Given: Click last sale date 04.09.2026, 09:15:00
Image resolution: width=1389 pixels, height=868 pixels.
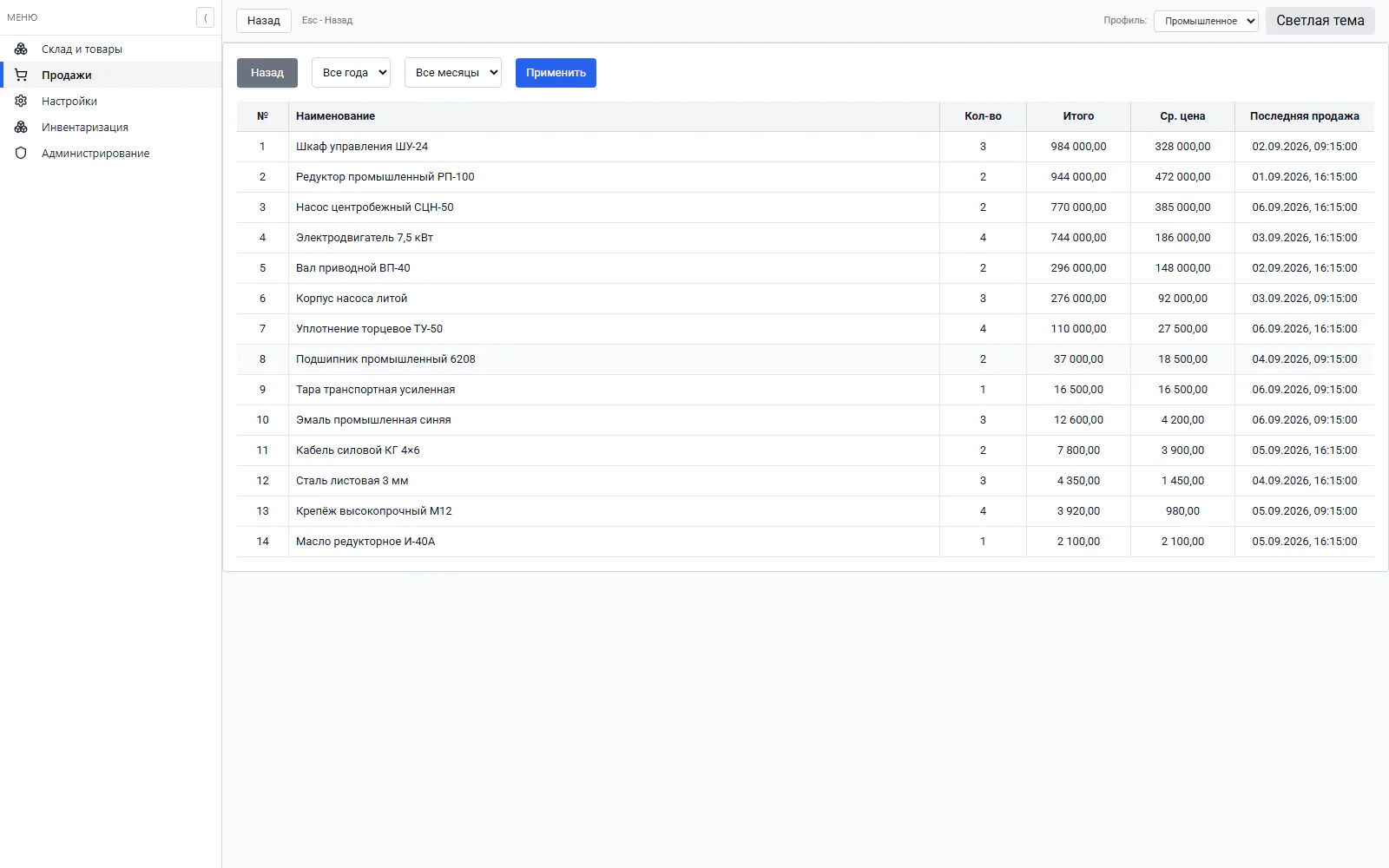Looking at the screenshot, I should point(1304,359).
